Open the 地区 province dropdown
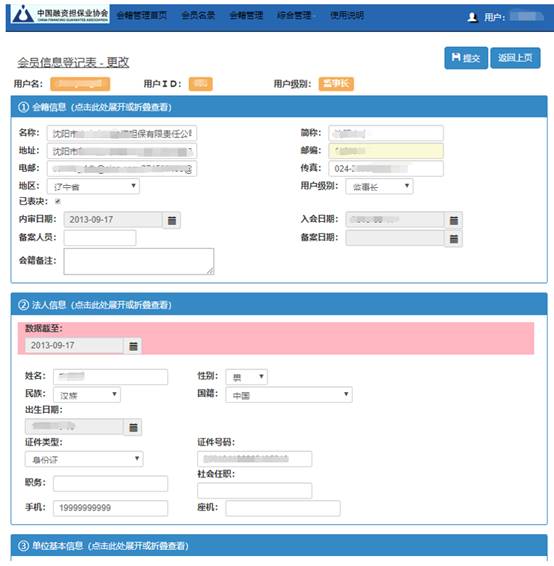 tap(93, 186)
